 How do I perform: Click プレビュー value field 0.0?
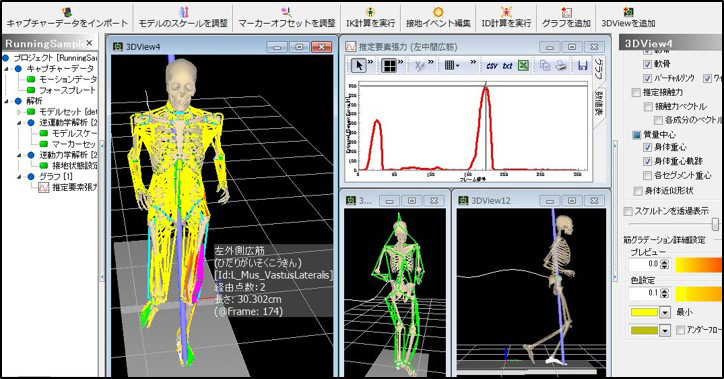(x=645, y=264)
